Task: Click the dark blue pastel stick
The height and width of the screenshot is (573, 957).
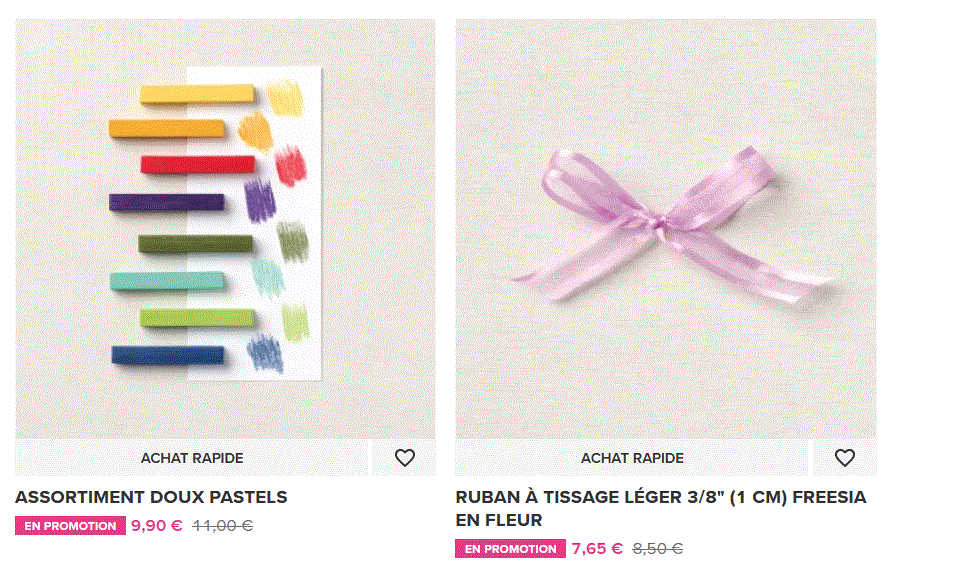Action: coord(167,354)
